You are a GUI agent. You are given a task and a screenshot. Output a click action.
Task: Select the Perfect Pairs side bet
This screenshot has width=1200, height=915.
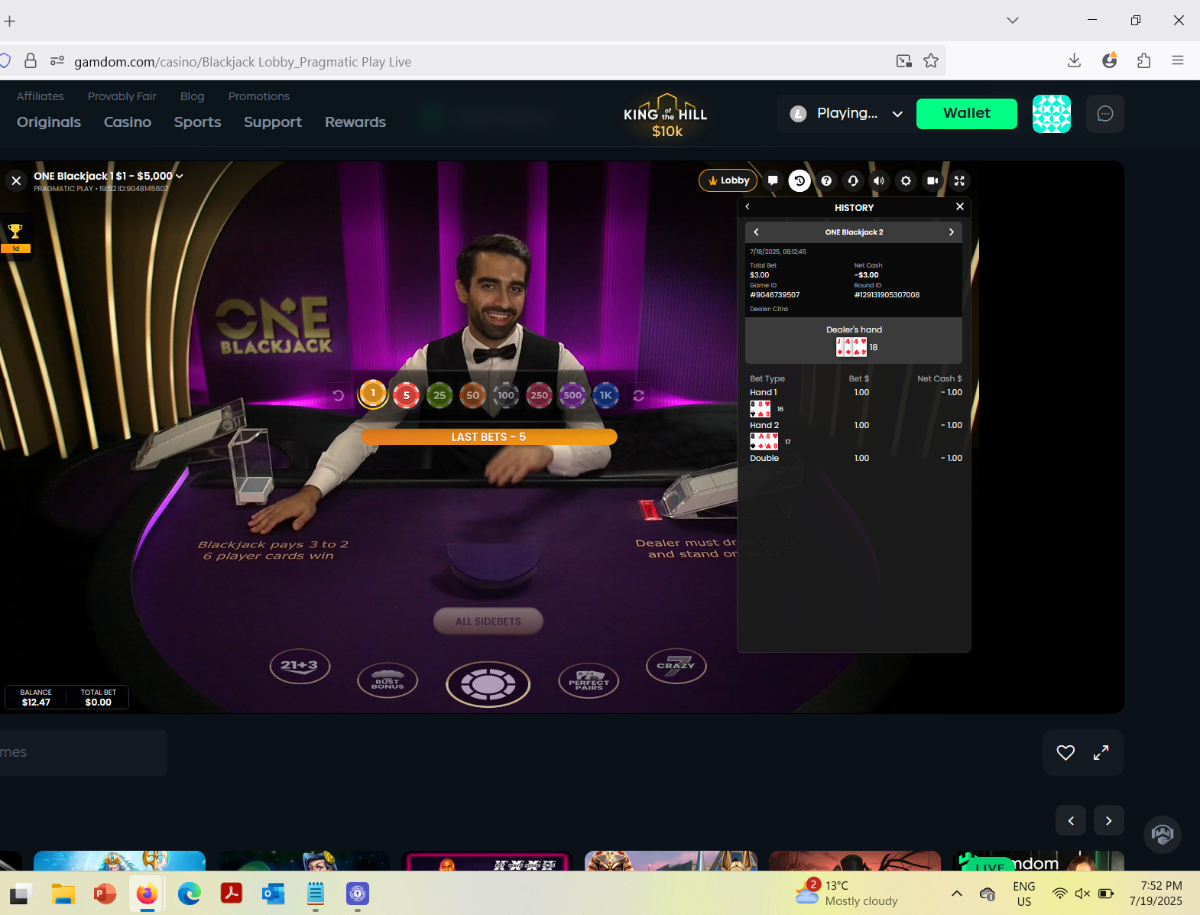[x=588, y=682]
